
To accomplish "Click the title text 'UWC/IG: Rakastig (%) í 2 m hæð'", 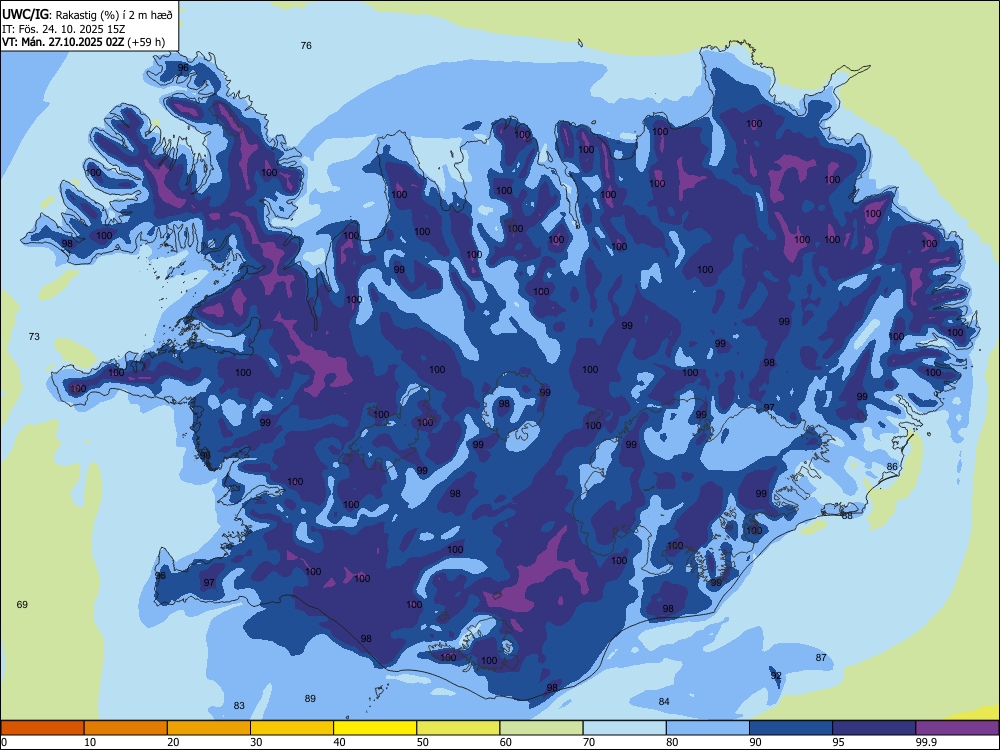I will pos(87,15).
